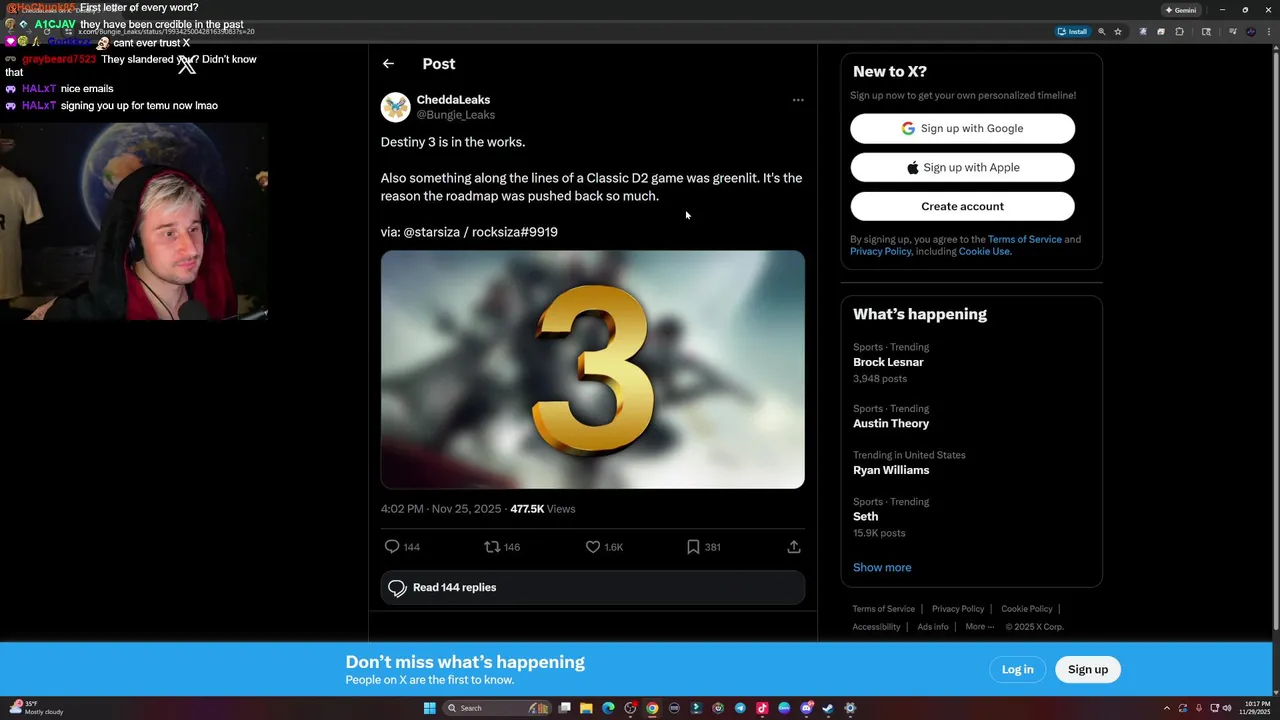The image size is (1280, 720).
Task: Click the Windows taskbar Search box
Action: tap(497, 708)
